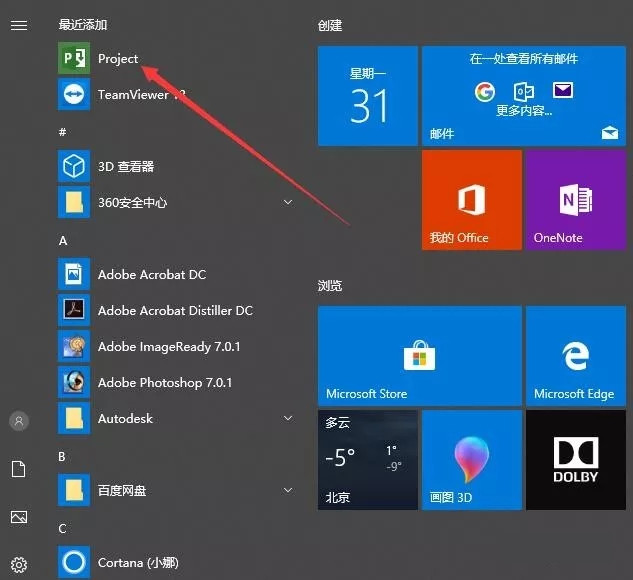Click the 最近添加 section heading
The height and width of the screenshot is (580, 633).
click(83, 25)
